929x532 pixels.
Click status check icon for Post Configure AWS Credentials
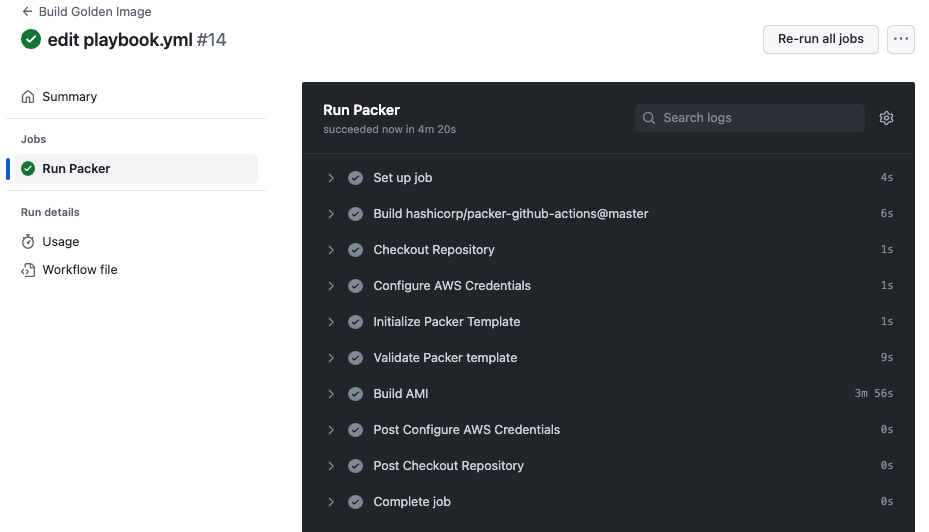pos(355,430)
